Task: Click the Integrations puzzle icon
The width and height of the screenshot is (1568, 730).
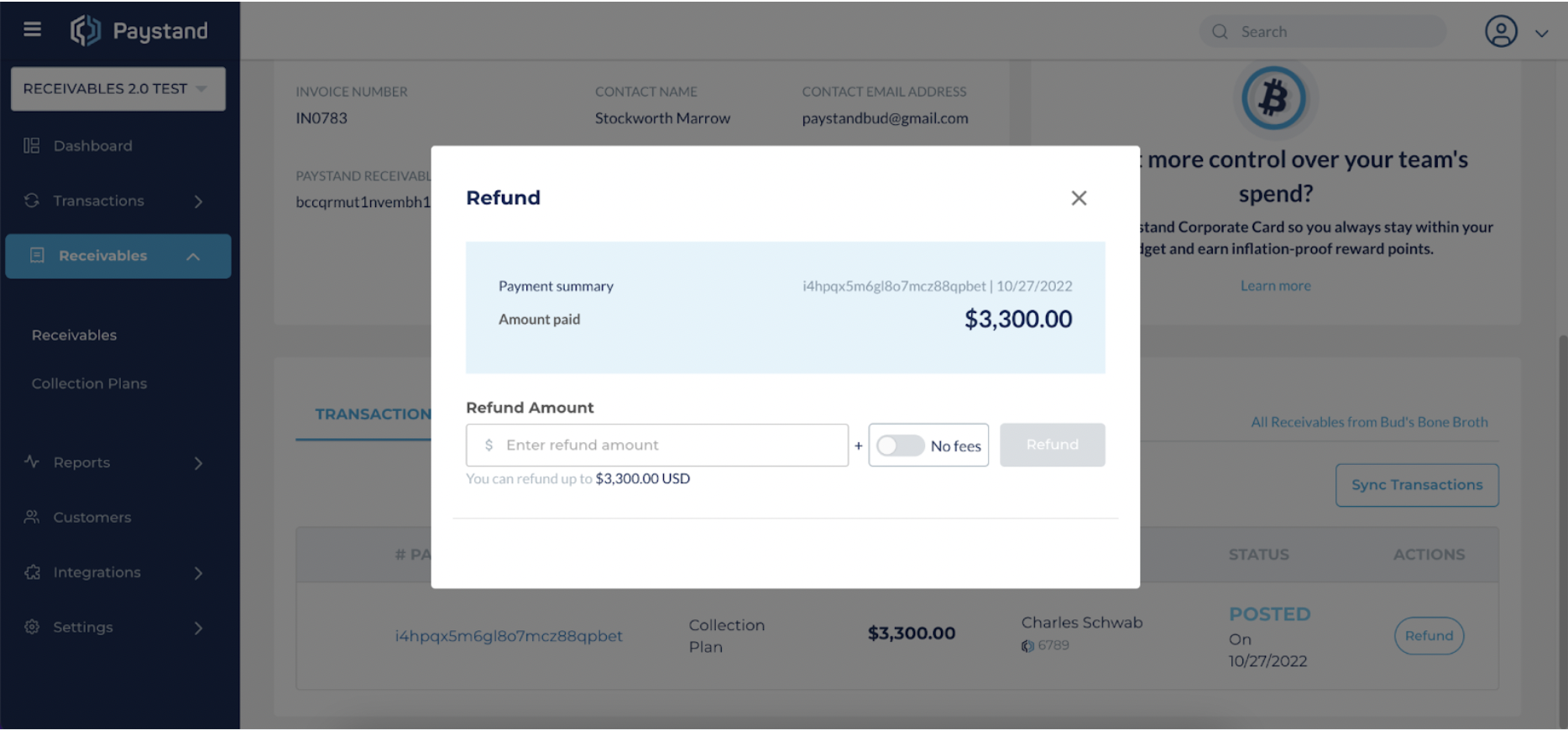Action: tap(32, 572)
